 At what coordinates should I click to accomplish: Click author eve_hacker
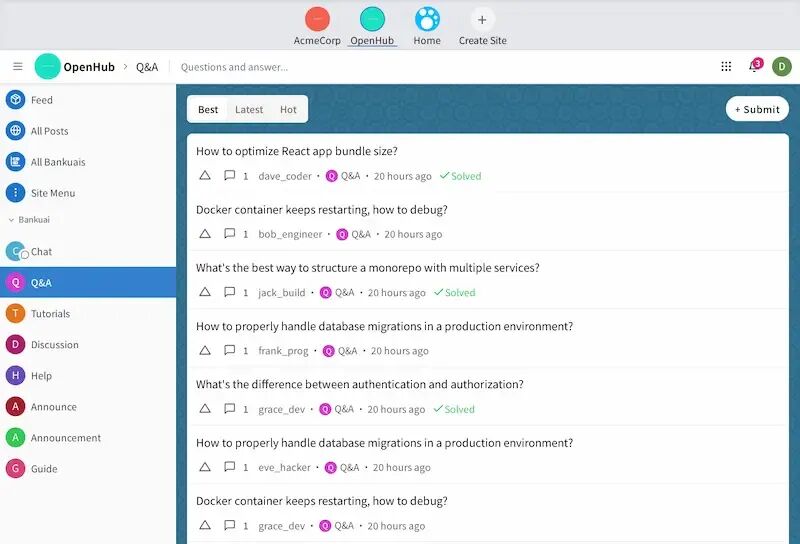284,467
